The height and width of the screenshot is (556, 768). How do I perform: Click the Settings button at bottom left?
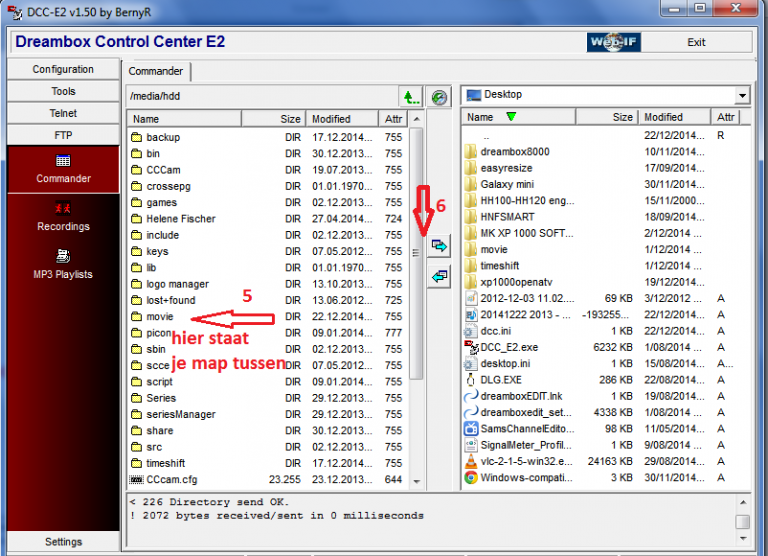click(x=63, y=542)
